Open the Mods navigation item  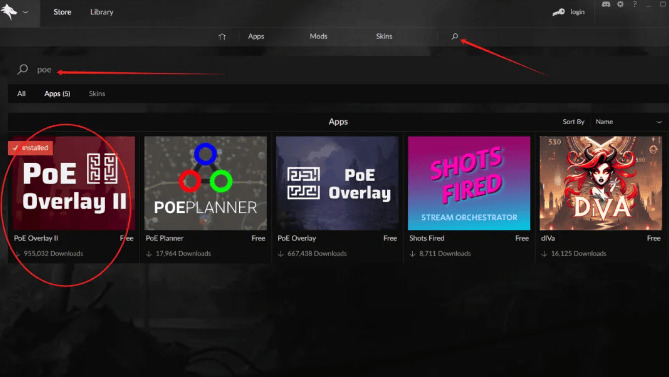318,36
